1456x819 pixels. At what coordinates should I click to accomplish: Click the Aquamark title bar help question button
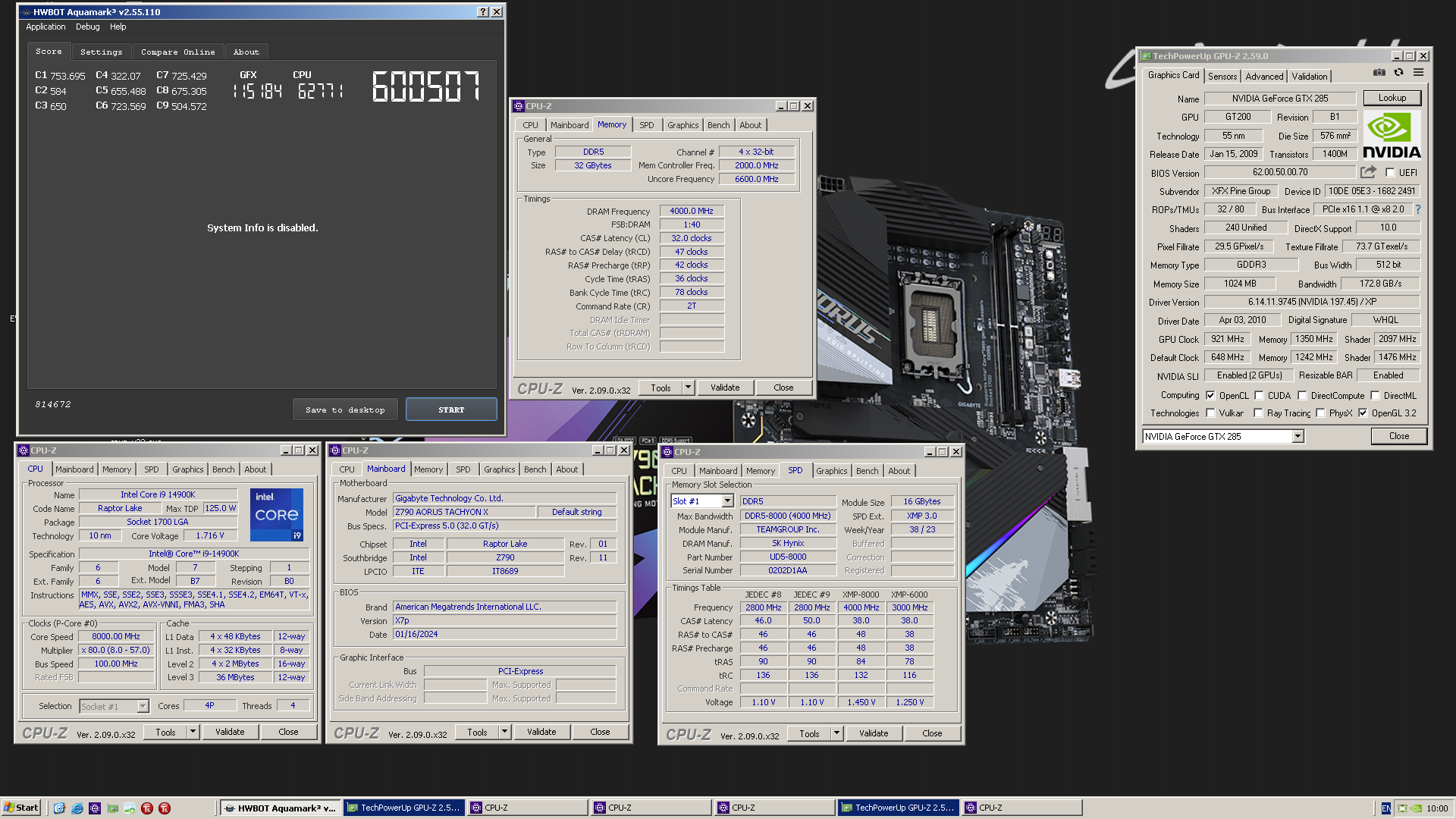pos(483,12)
